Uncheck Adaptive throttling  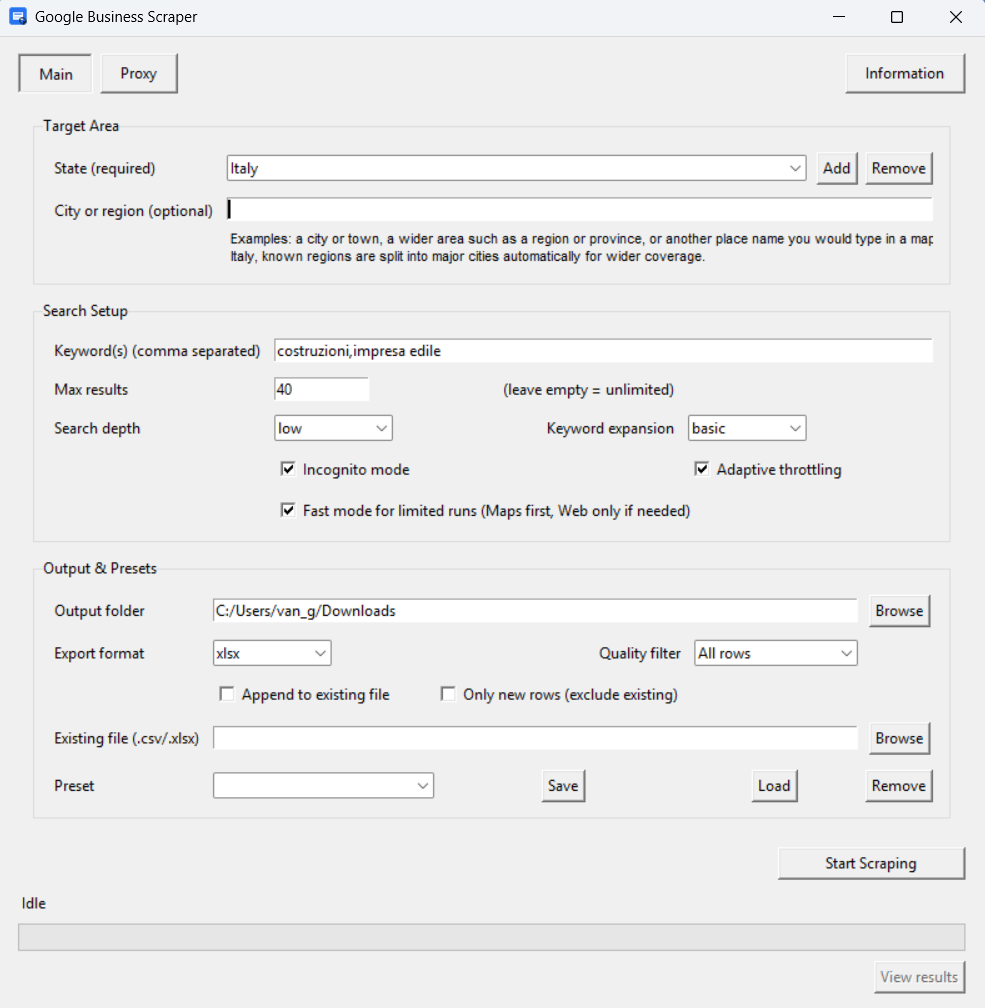[x=702, y=469]
